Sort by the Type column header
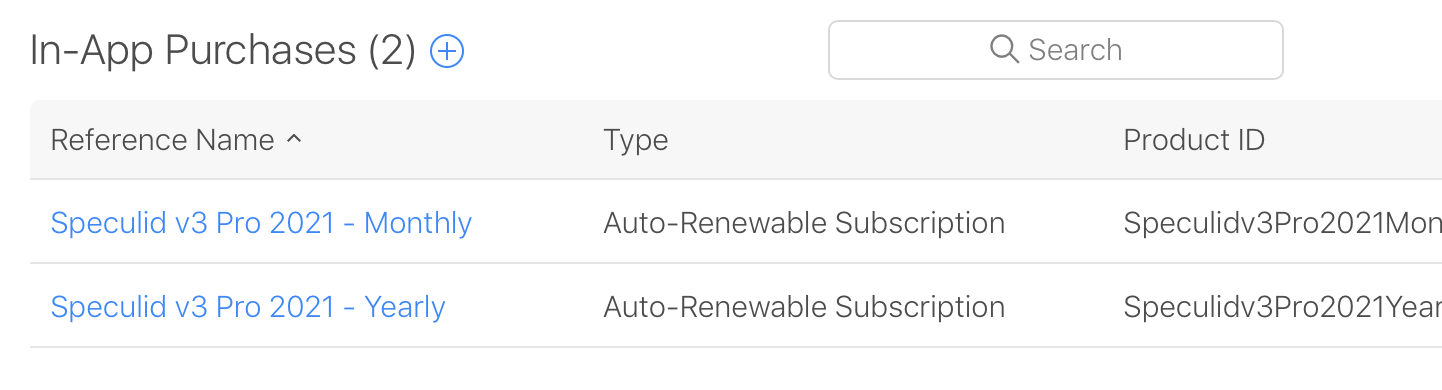The width and height of the screenshot is (1442, 390). point(636,140)
